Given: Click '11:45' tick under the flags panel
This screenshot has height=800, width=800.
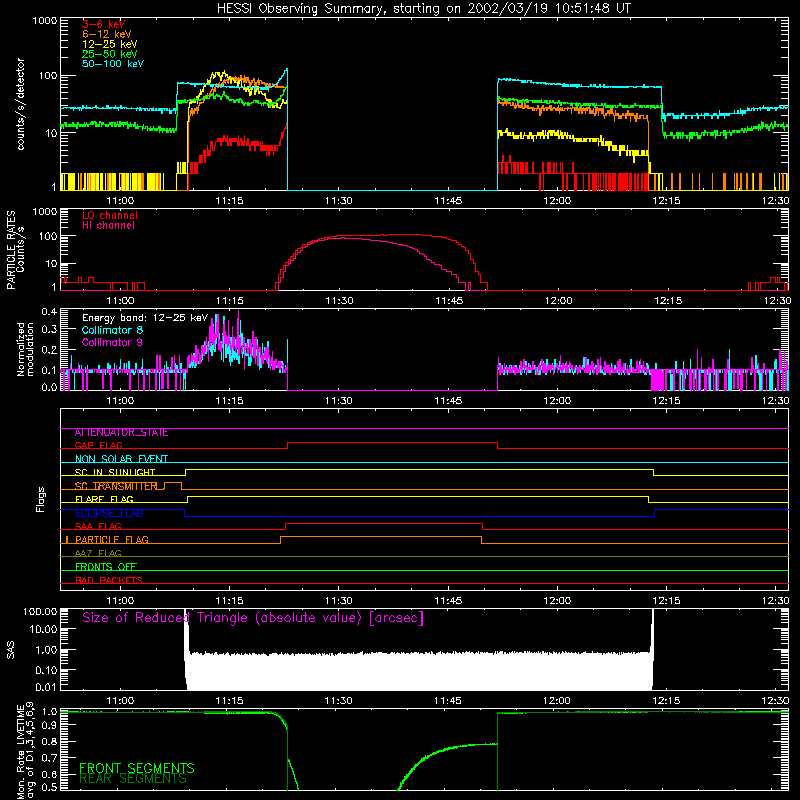Looking at the screenshot, I should 448,601.
